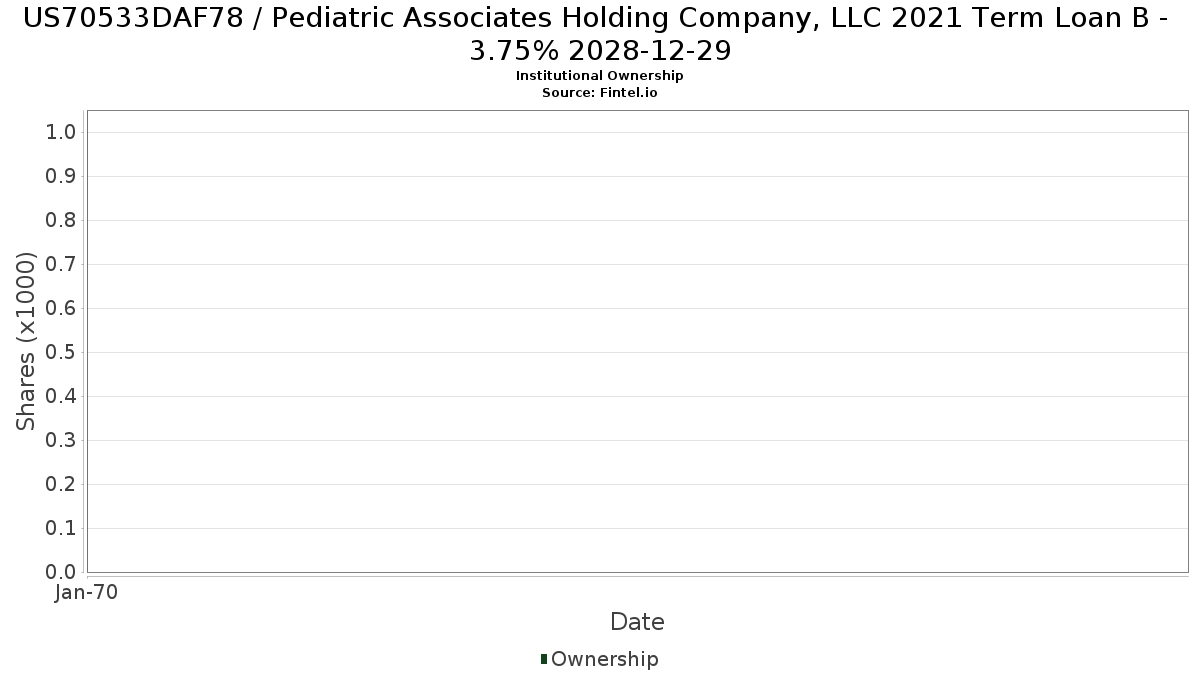Click the empty chart plot area
This screenshot has width=1200, height=675.
click(637, 341)
